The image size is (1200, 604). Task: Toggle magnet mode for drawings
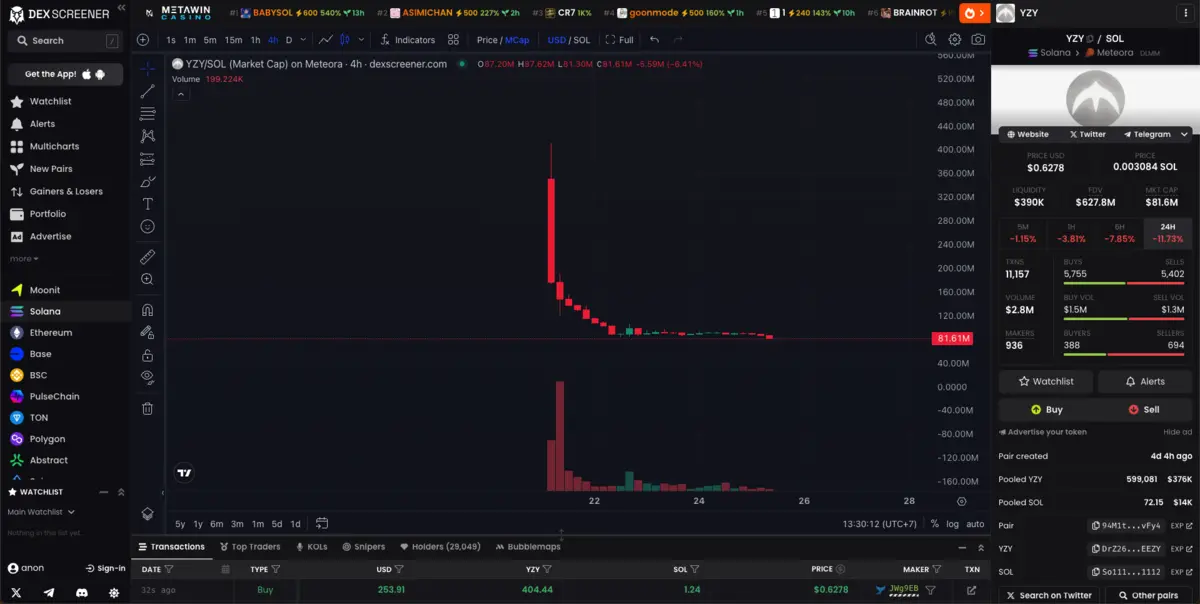coord(147,310)
